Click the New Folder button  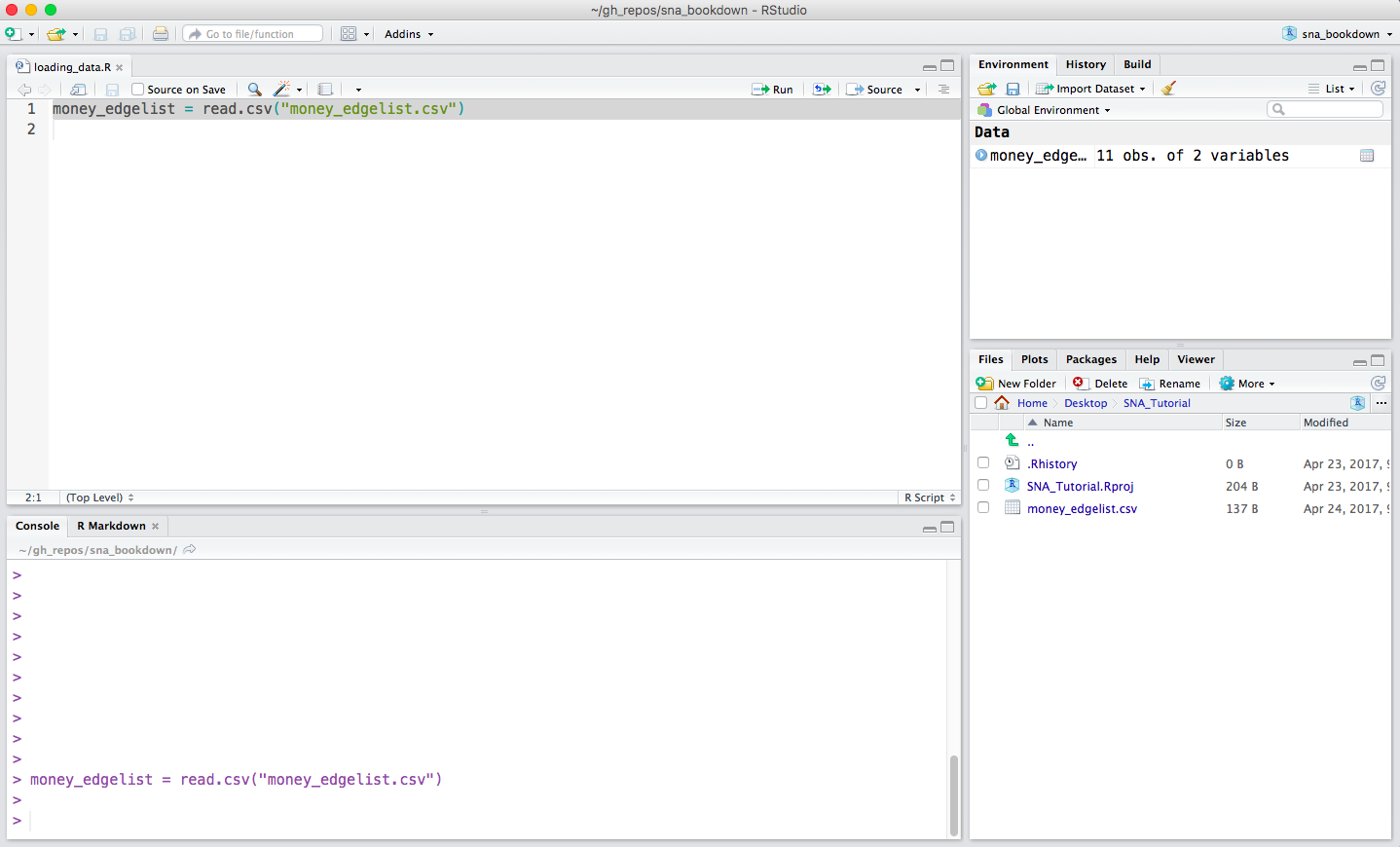pos(1016,384)
